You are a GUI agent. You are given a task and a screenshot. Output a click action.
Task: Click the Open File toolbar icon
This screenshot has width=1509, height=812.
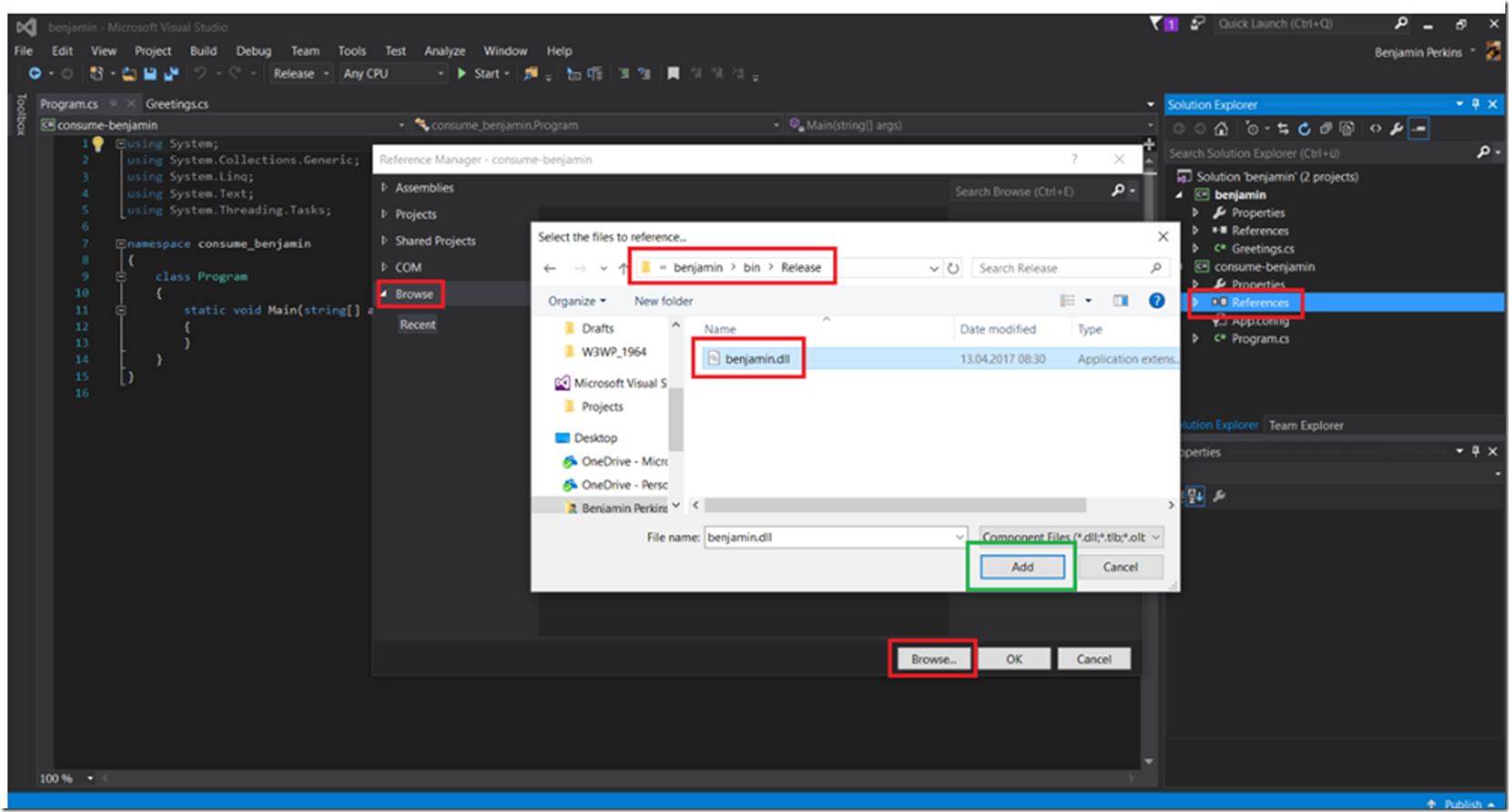pyautogui.click(x=129, y=74)
